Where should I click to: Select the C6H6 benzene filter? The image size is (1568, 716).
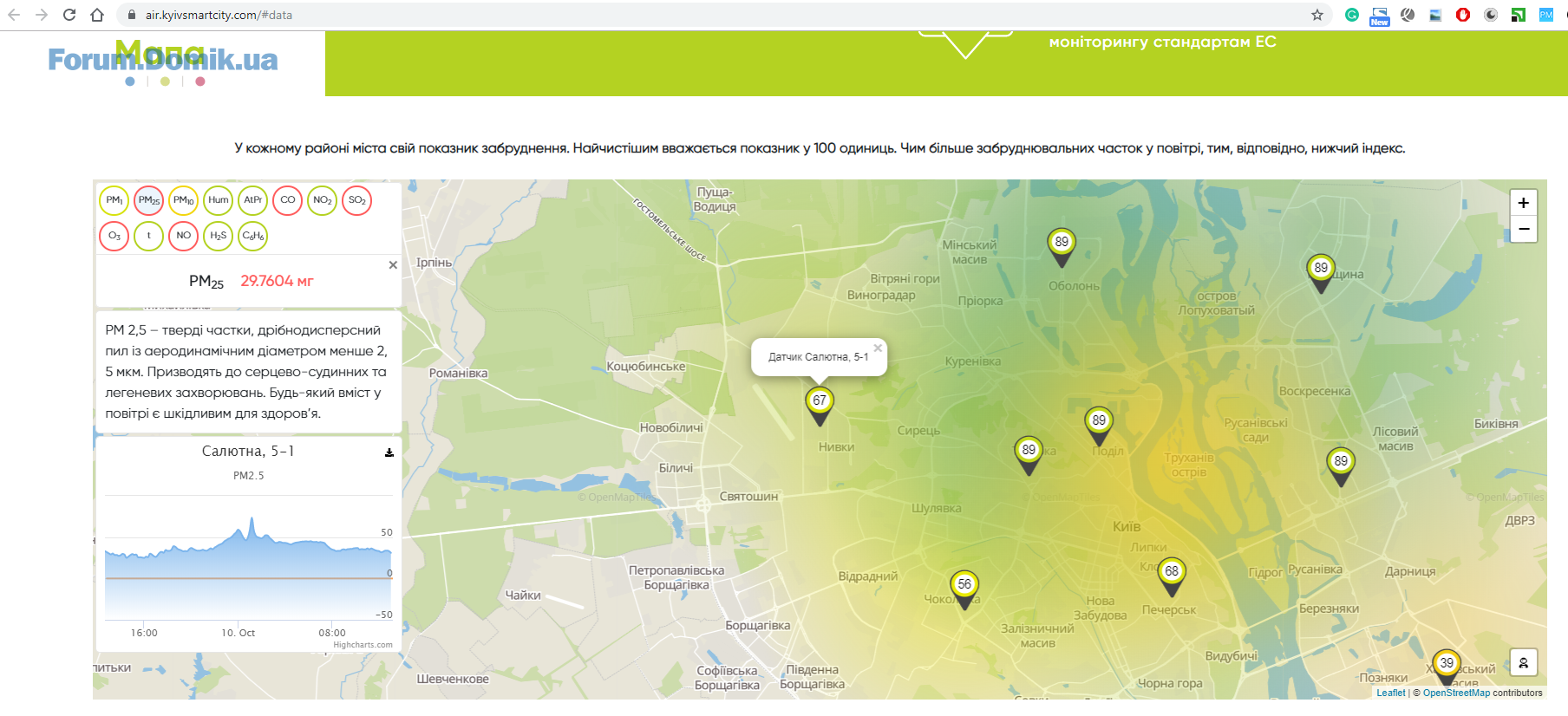click(252, 236)
